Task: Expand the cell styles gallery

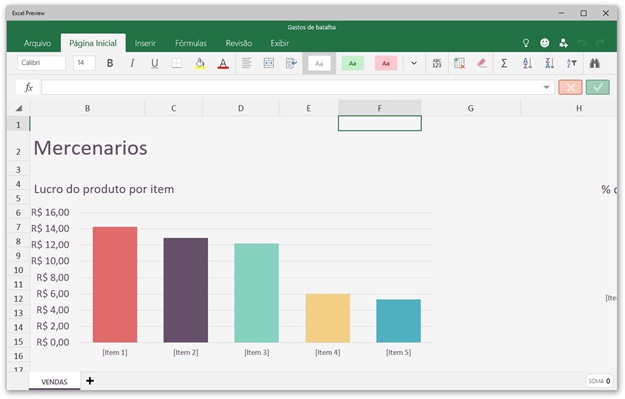Action: click(x=414, y=63)
